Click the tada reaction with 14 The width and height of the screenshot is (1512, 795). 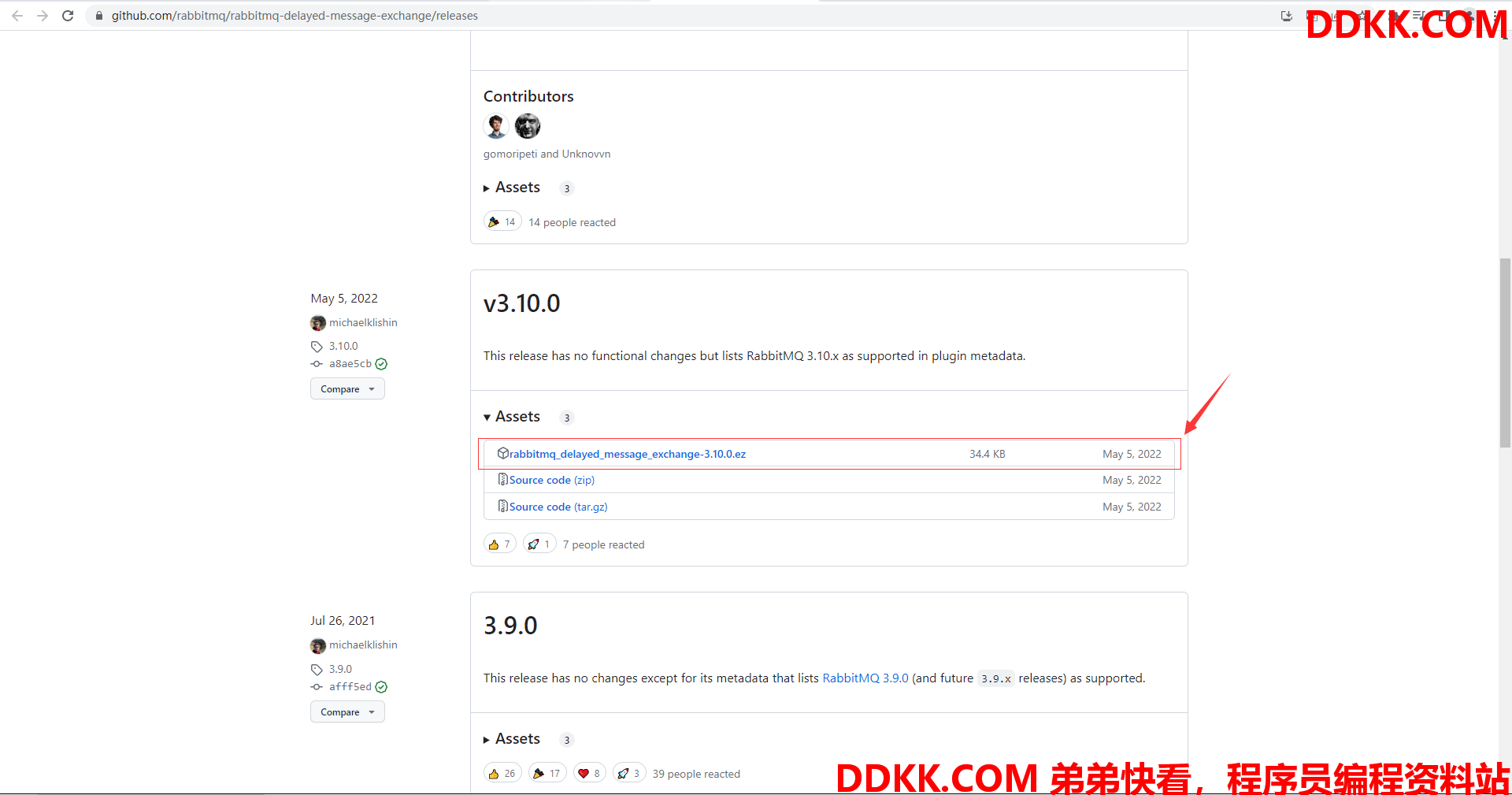[x=502, y=222]
